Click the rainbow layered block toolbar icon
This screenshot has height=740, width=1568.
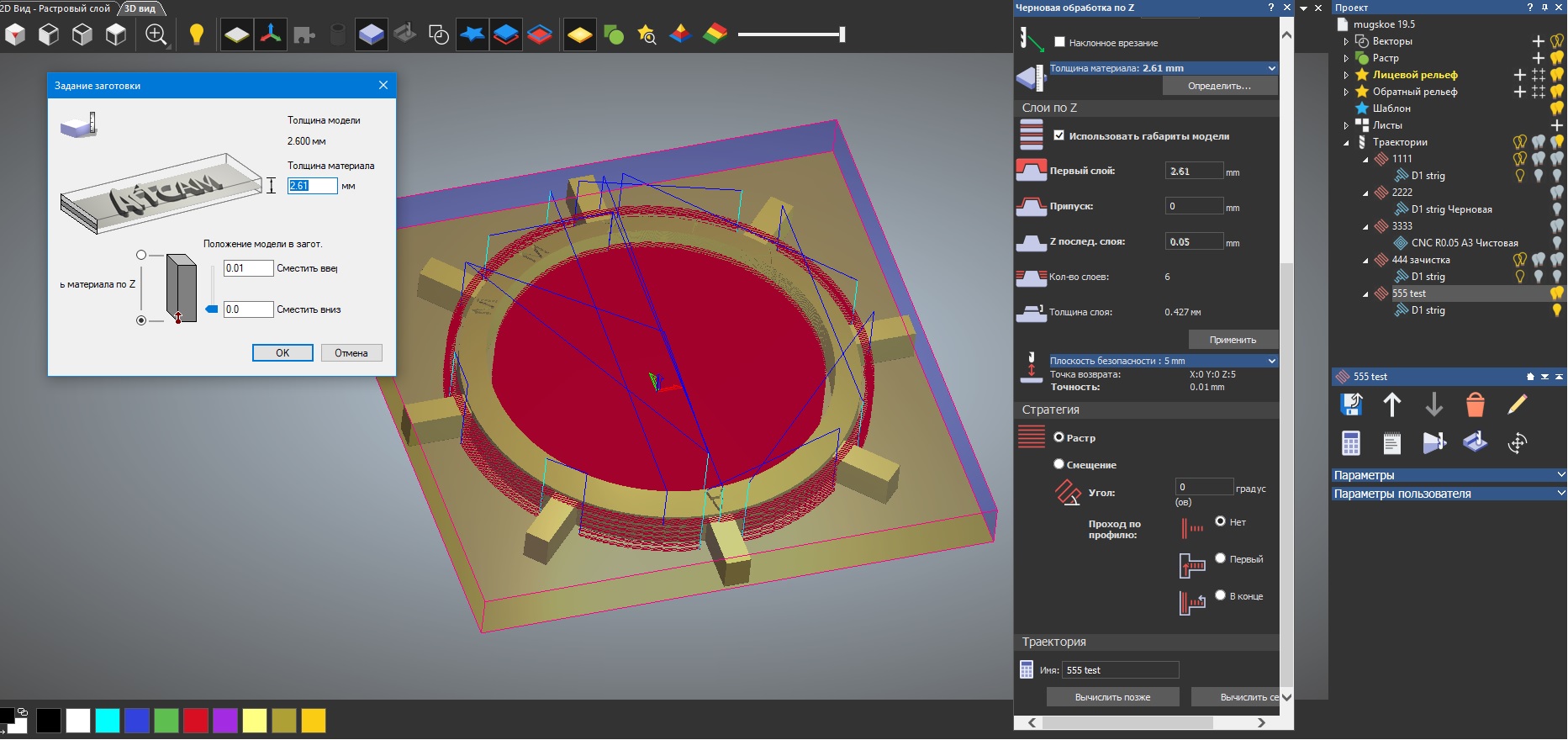click(x=715, y=34)
